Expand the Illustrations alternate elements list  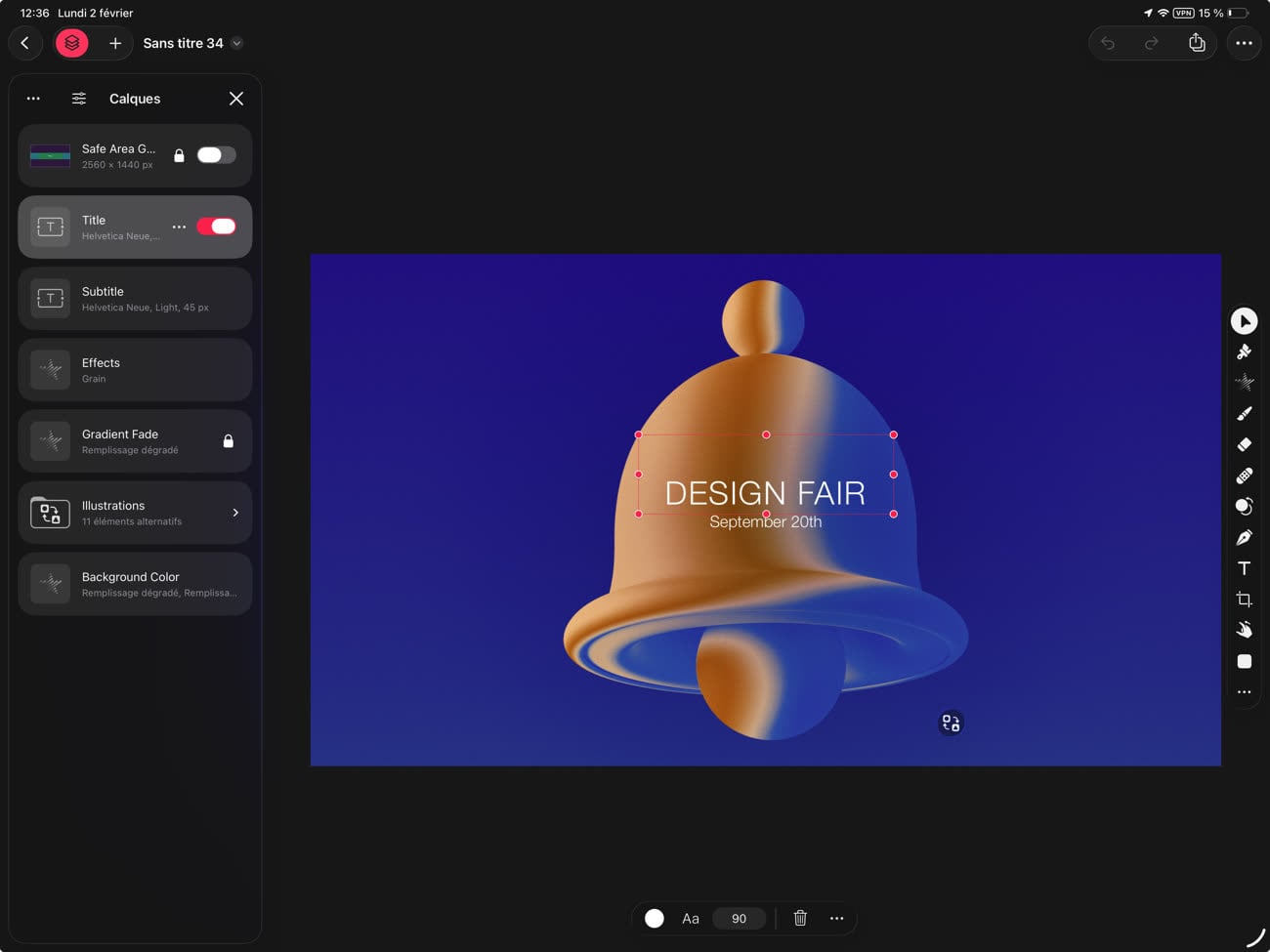[234, 512]
